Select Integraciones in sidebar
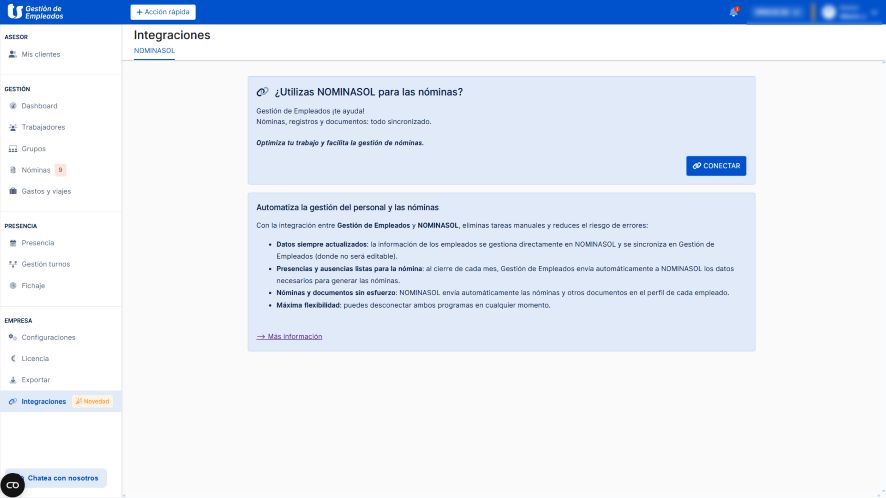 44,401
